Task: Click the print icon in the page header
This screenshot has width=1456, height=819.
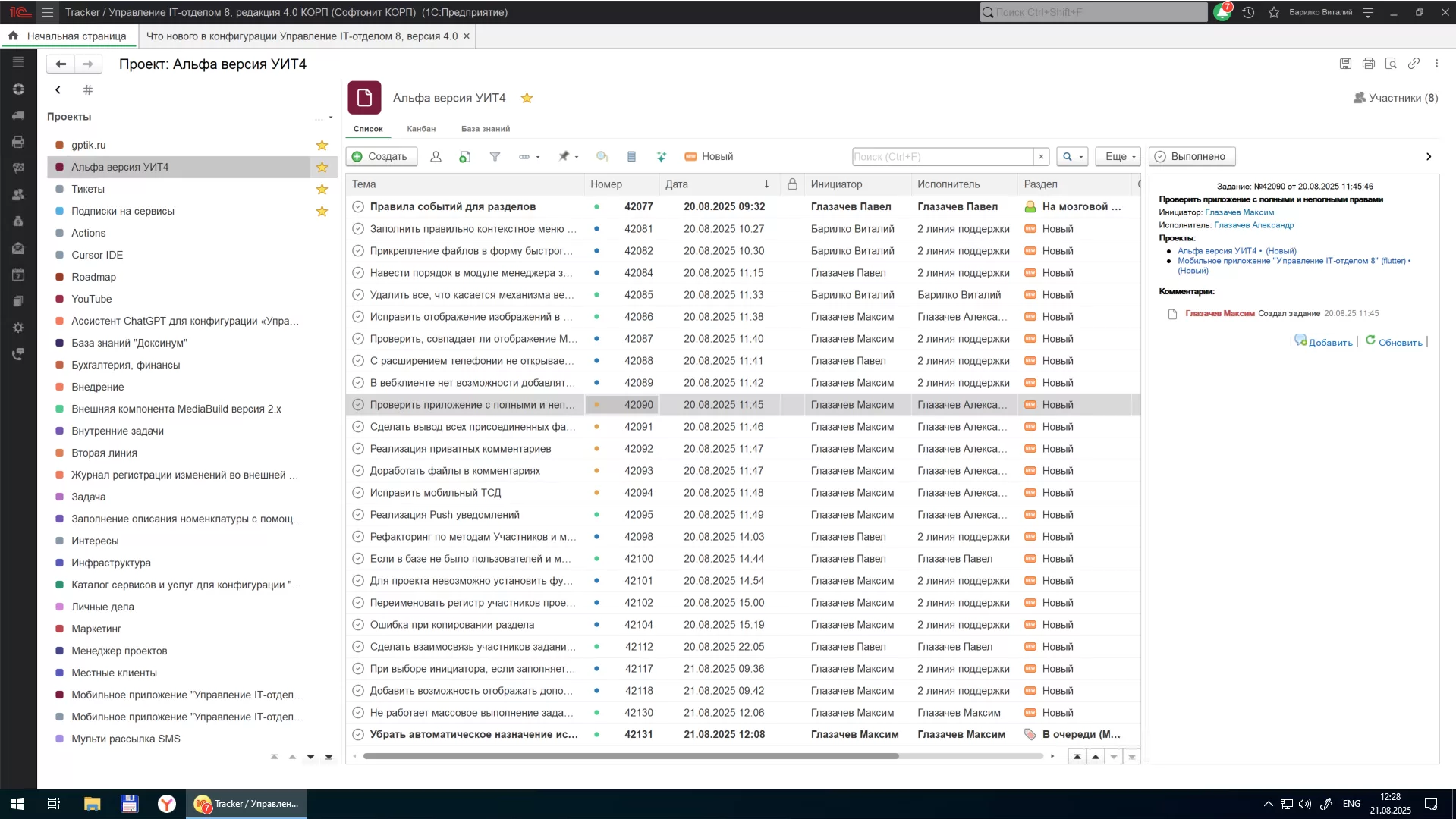Action: pos(1368,64)
